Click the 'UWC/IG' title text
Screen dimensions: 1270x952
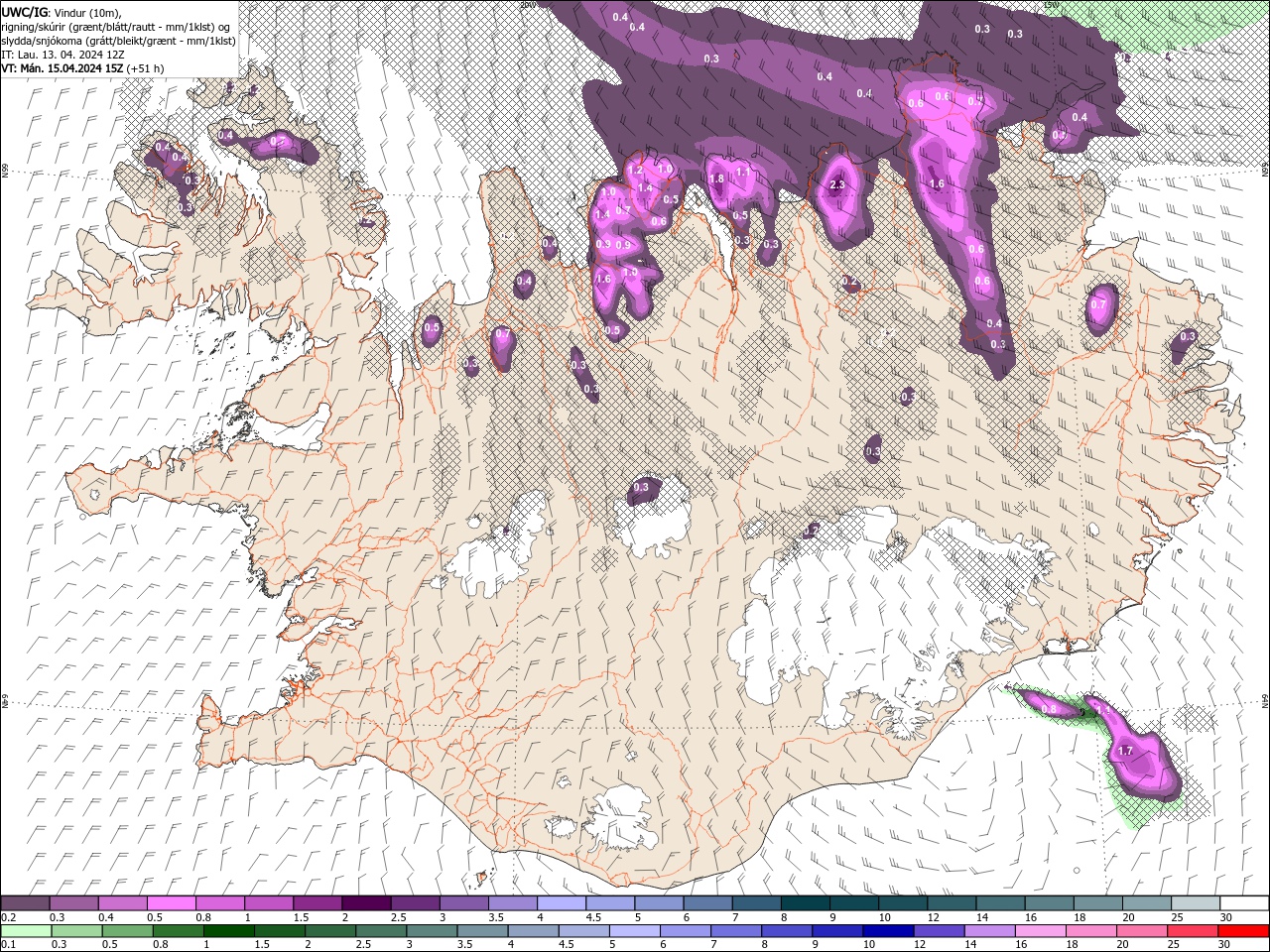click(23, 11)
